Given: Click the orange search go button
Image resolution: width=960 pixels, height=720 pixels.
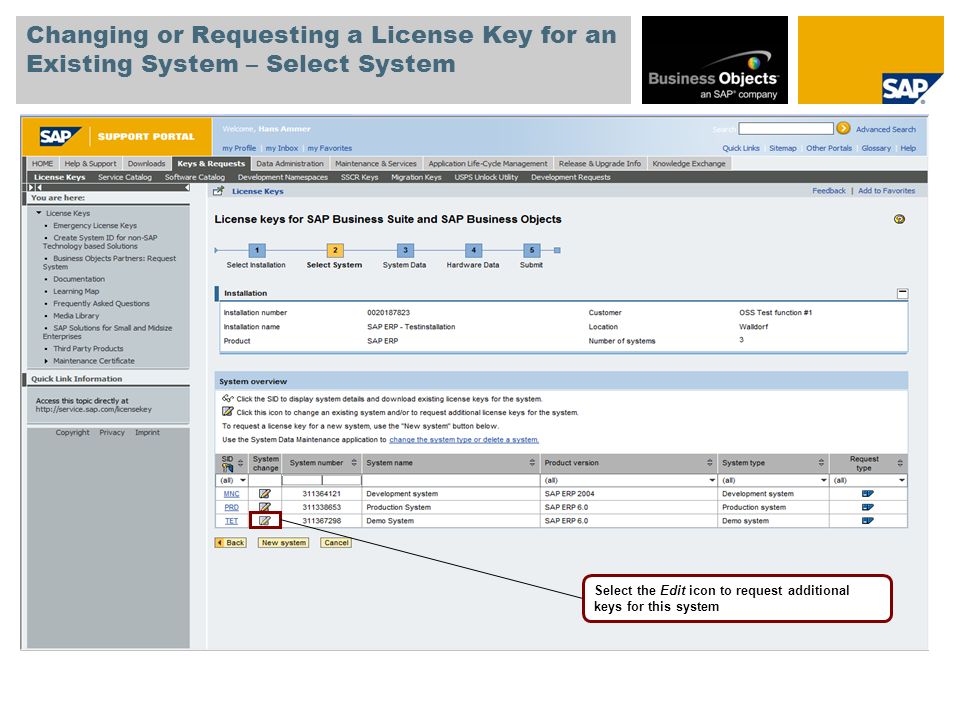Looking at the screenshot, I should 843,128.
